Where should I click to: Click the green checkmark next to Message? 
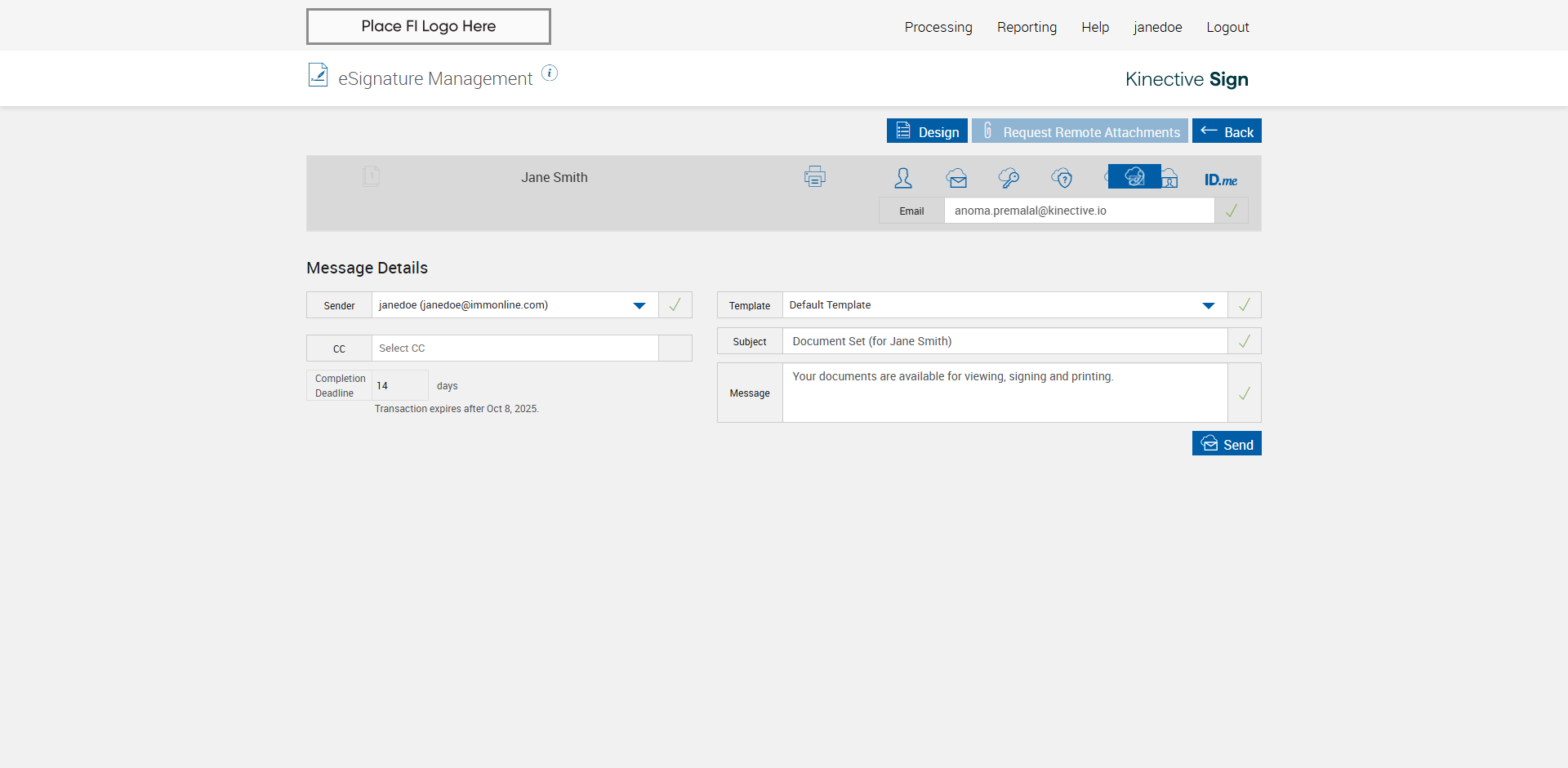point(1245,393)
